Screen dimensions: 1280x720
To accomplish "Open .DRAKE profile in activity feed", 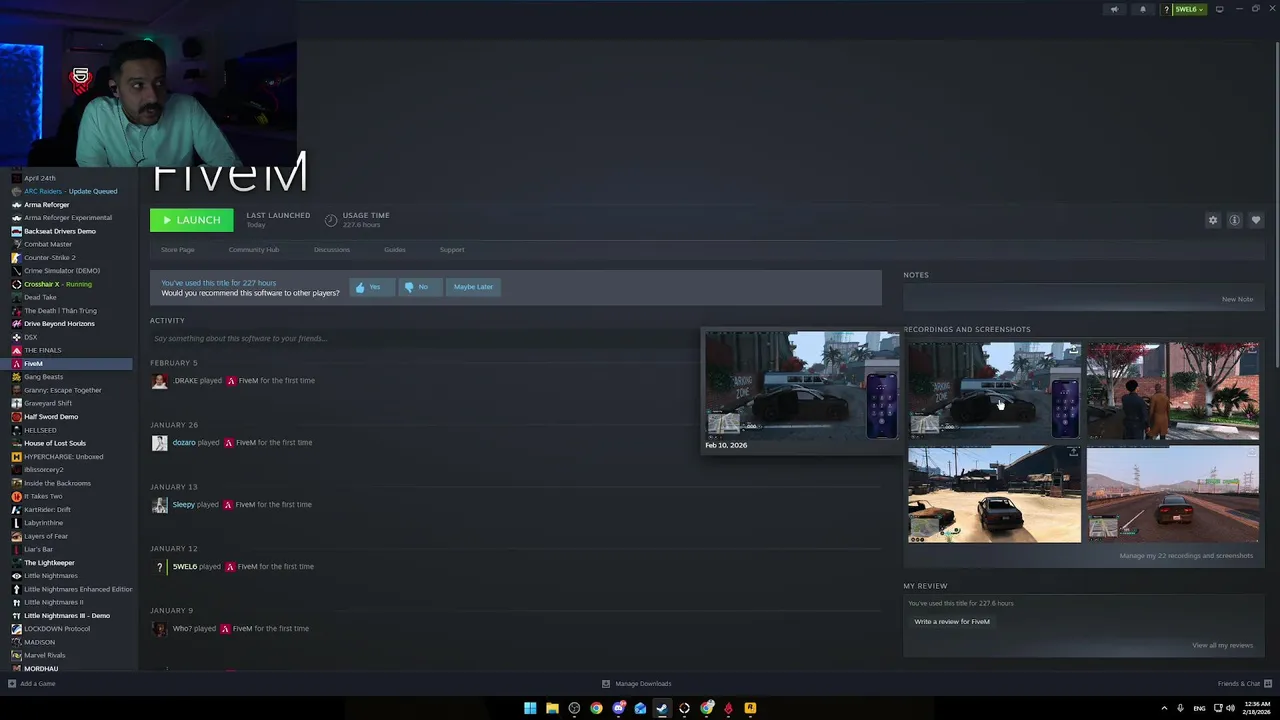I will click(184, 380).
